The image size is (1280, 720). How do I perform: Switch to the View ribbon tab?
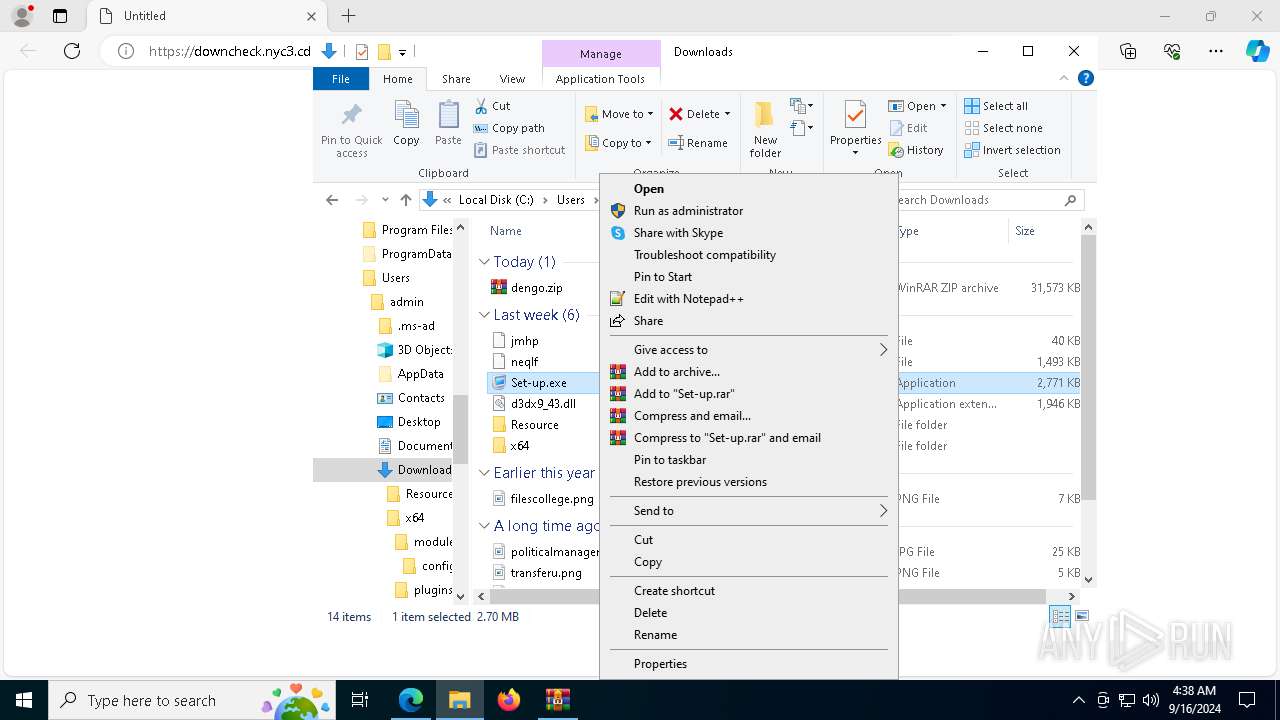coord(512,79)
